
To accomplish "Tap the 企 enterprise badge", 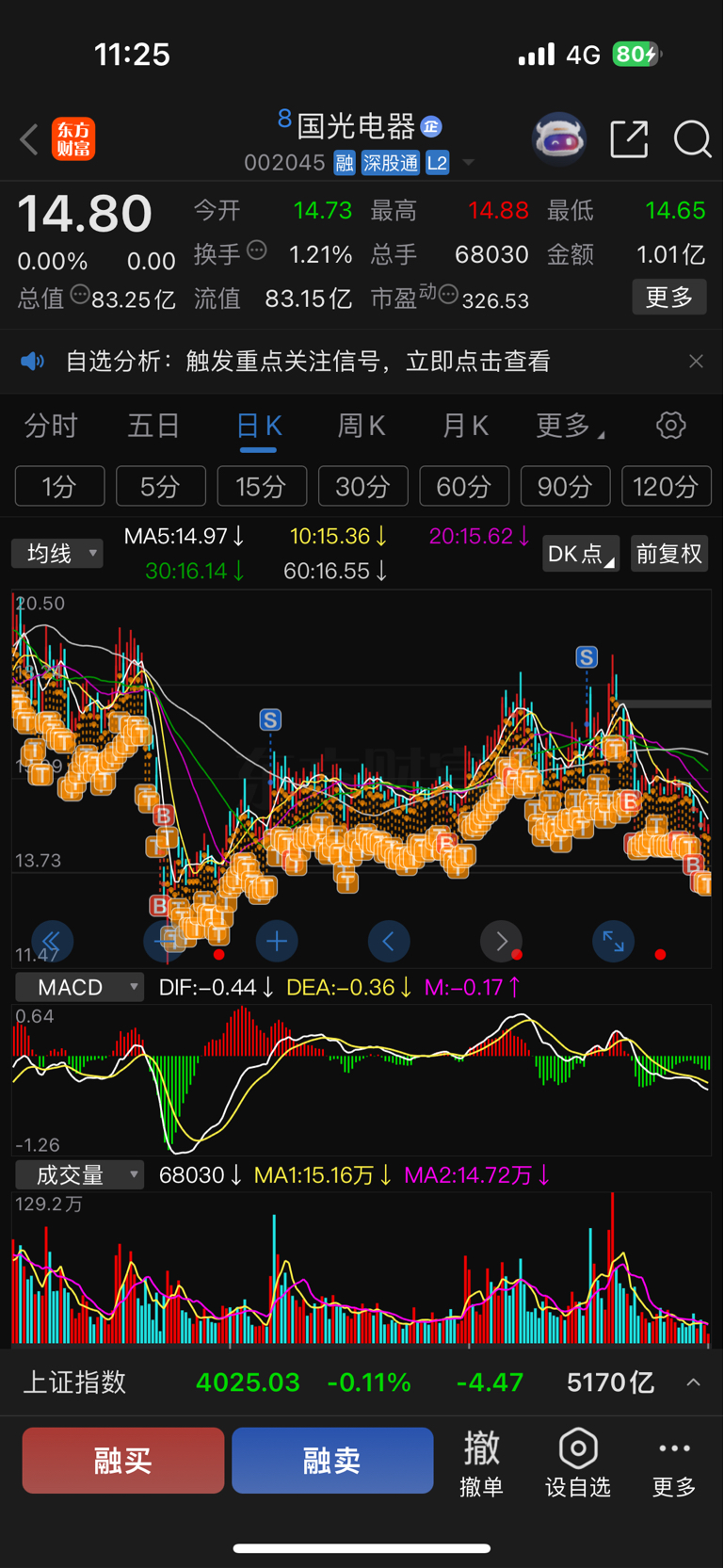I will [431, 126].
